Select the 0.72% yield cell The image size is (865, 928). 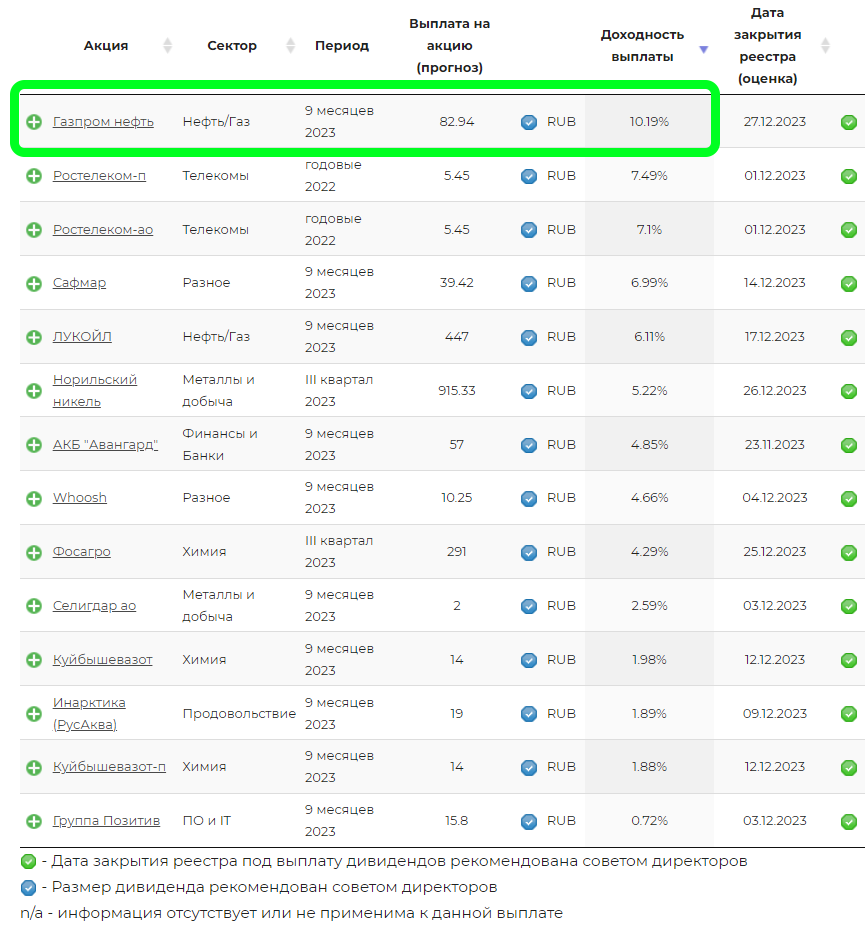pyautogui.click(x=649, y=820)
